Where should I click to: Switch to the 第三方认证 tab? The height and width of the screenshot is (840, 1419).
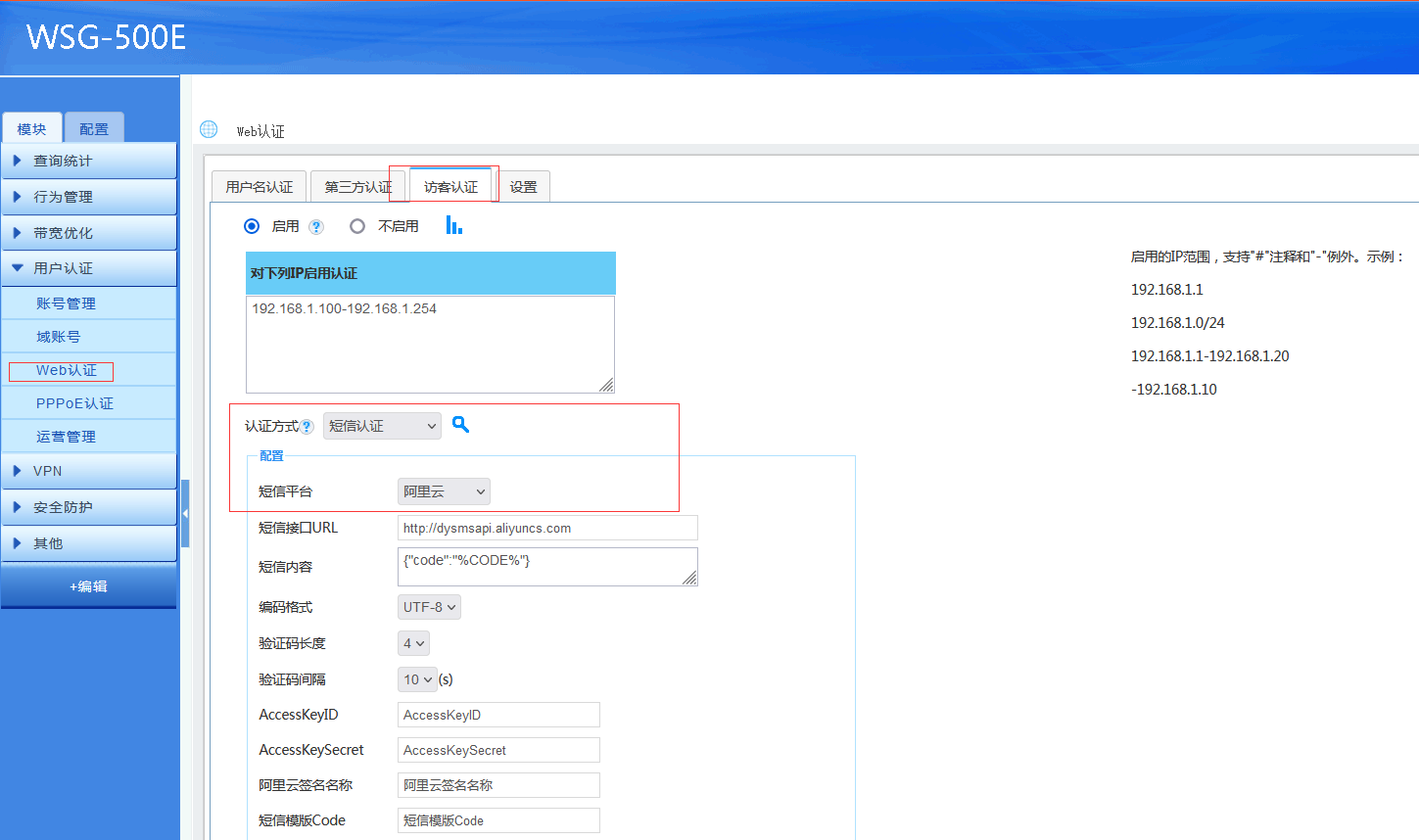pos(357,187)
